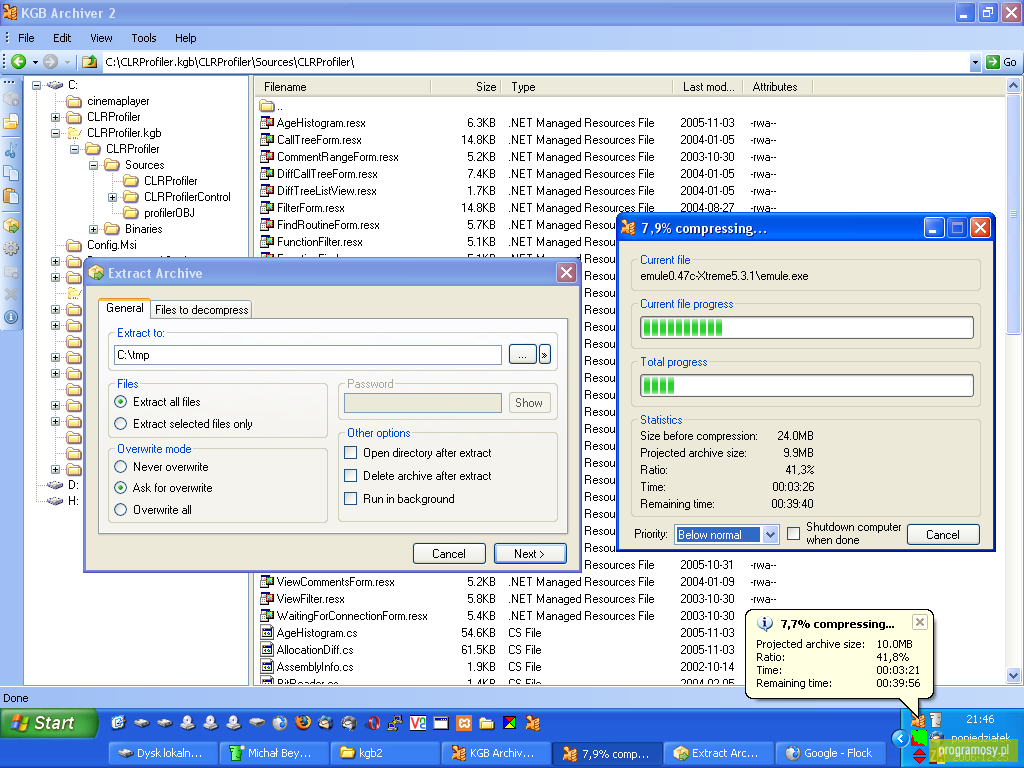
Task: Open the address bar path dropdown
Action: 975,63
